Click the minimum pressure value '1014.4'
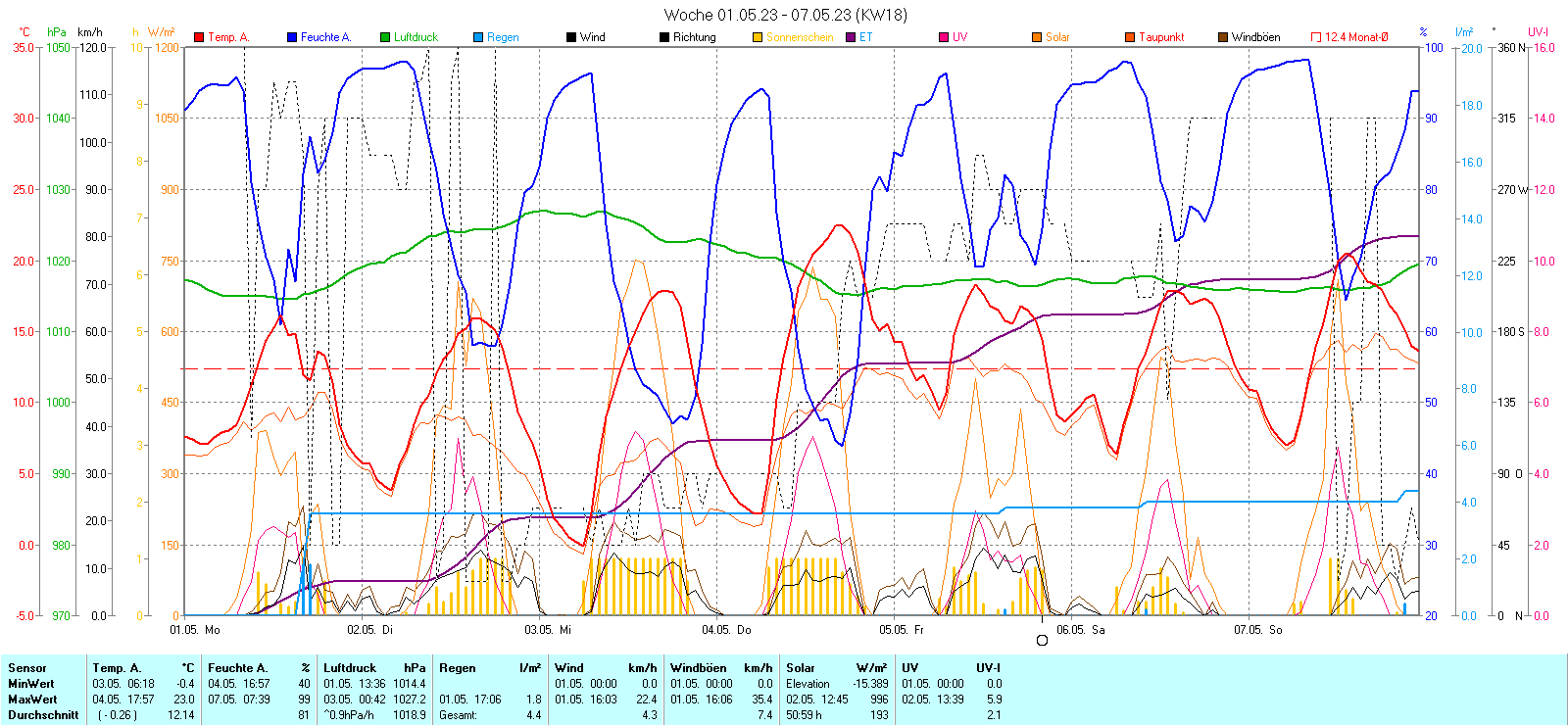Viewport: 1568px width, 725px height. (410, 684)
